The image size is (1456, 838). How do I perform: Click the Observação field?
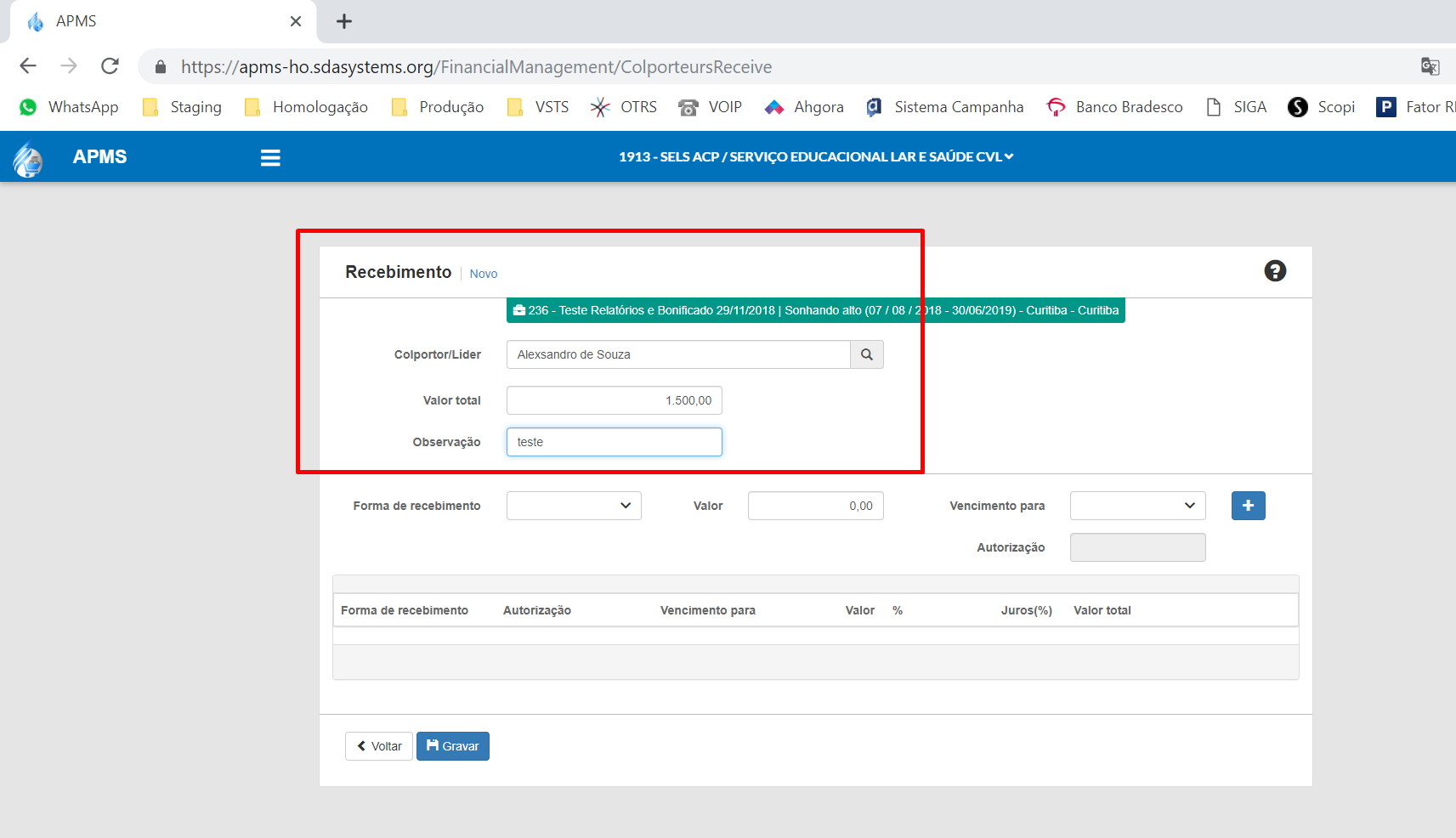click(x=615, y=442)
